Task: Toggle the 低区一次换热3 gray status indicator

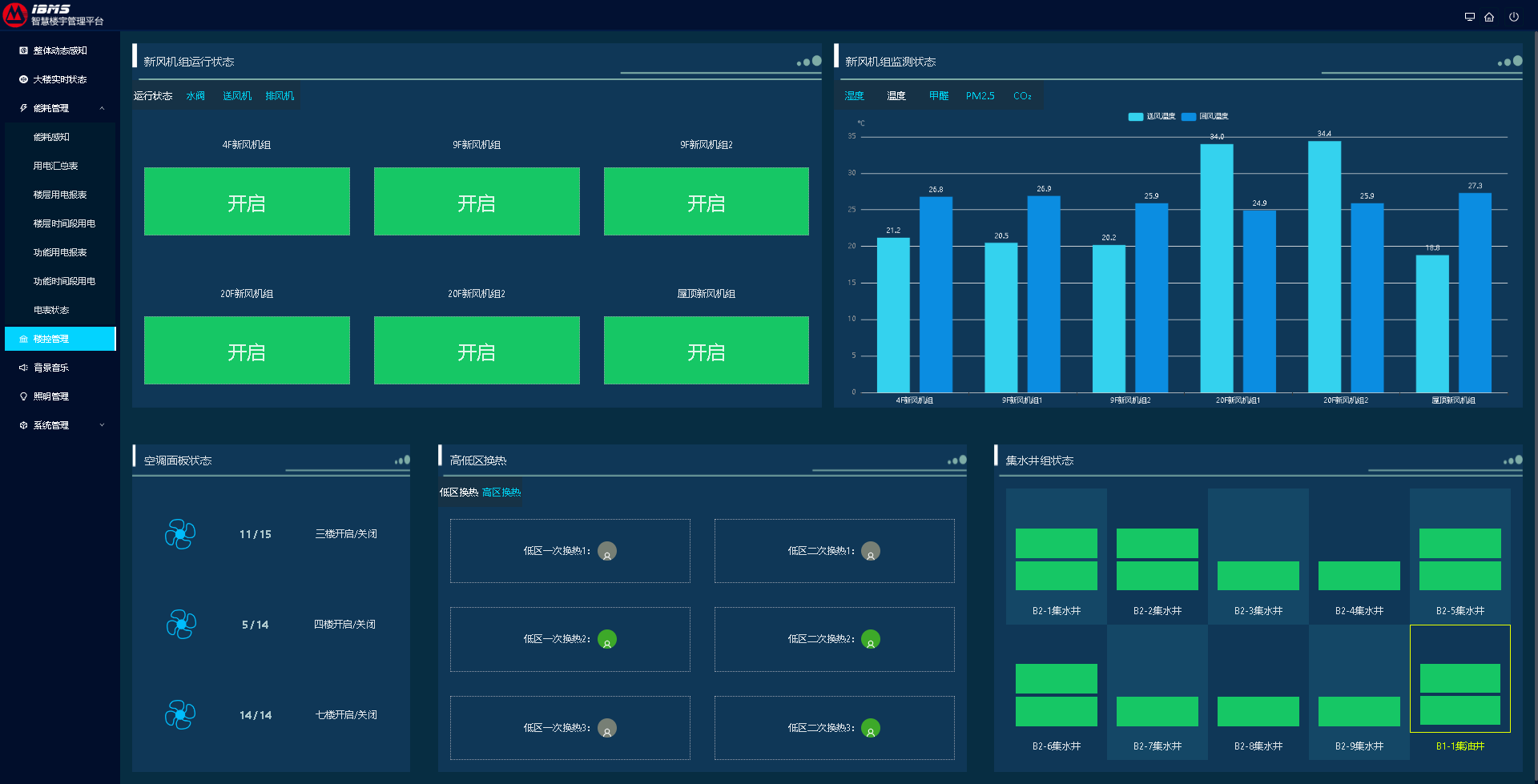Action: click(607, 729)
